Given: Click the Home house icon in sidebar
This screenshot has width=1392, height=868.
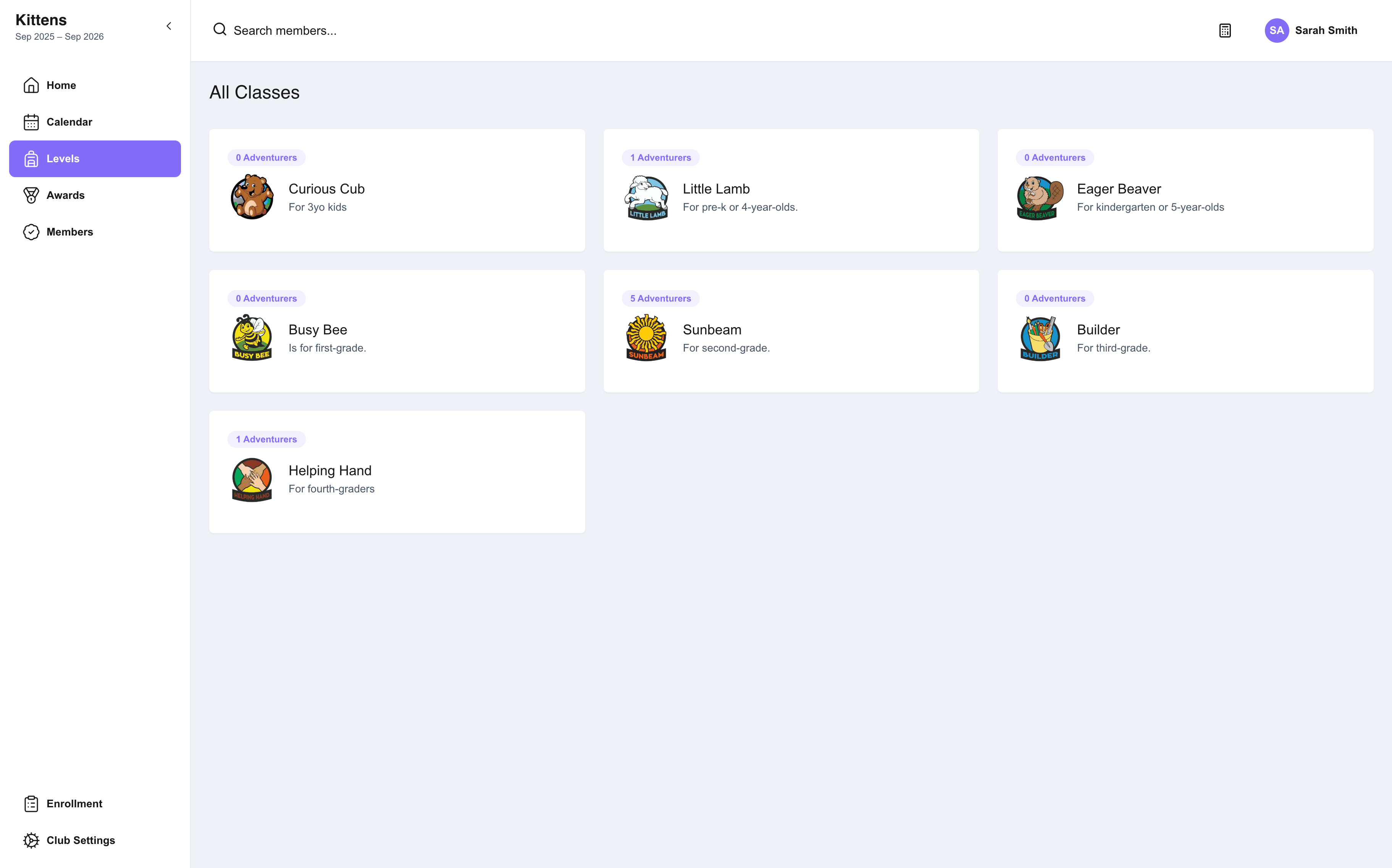Looking at the screenshot, I should point(31,85).
